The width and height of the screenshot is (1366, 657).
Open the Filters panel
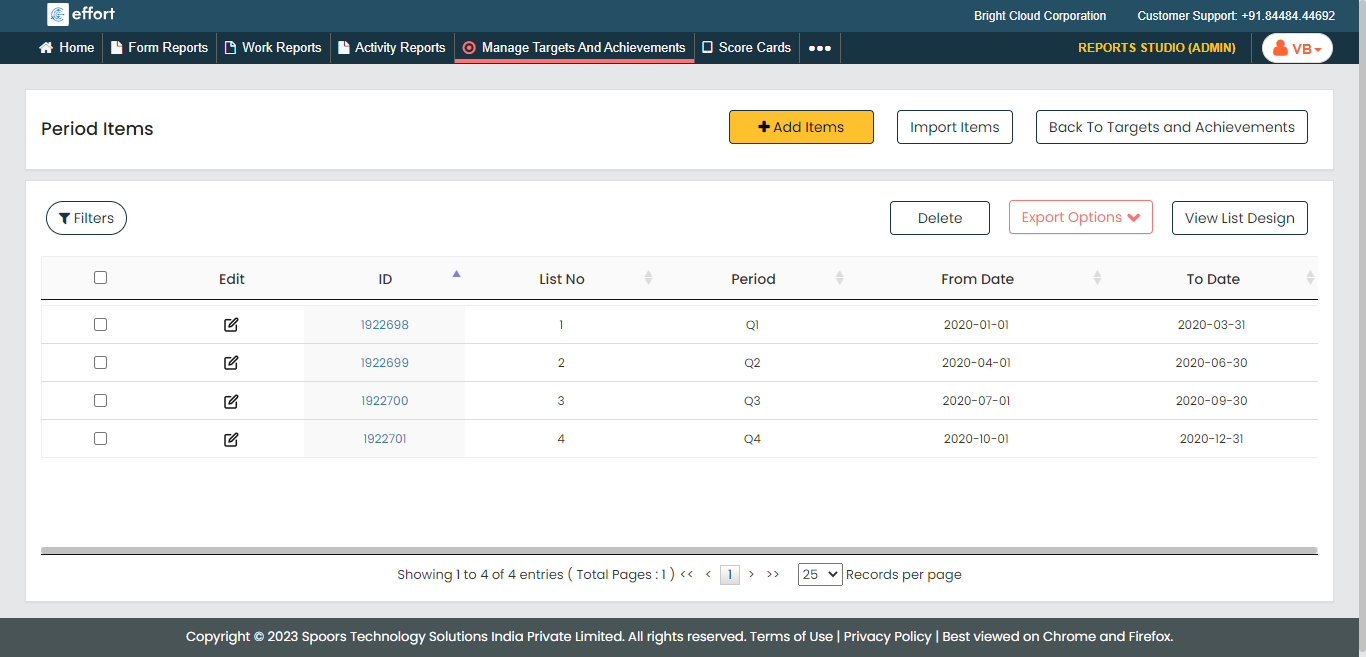coord(86,218)
